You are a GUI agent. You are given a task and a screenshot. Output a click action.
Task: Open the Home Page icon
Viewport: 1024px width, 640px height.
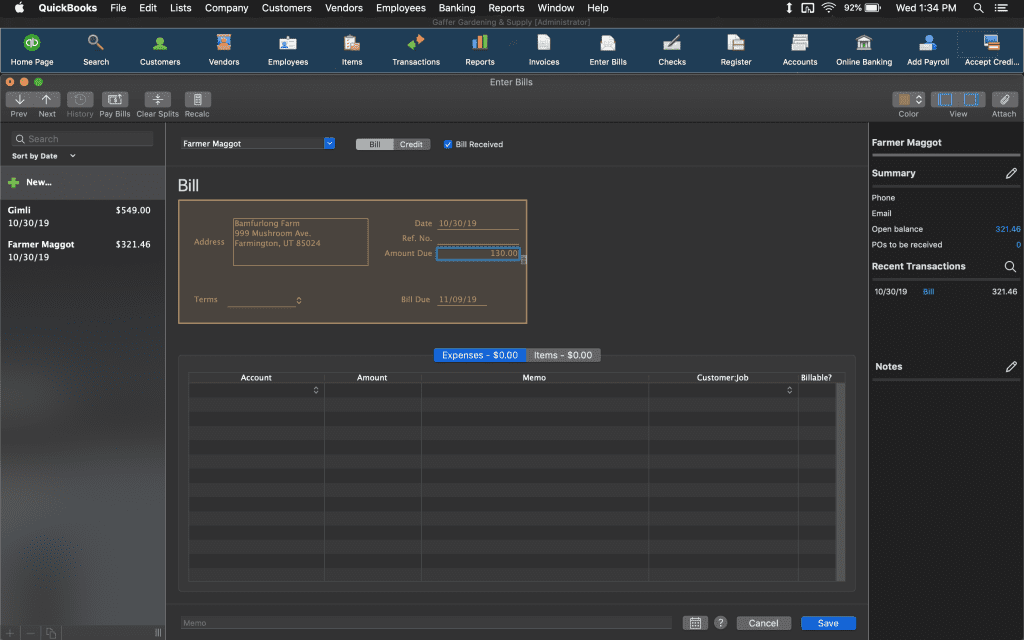(31, 50)
